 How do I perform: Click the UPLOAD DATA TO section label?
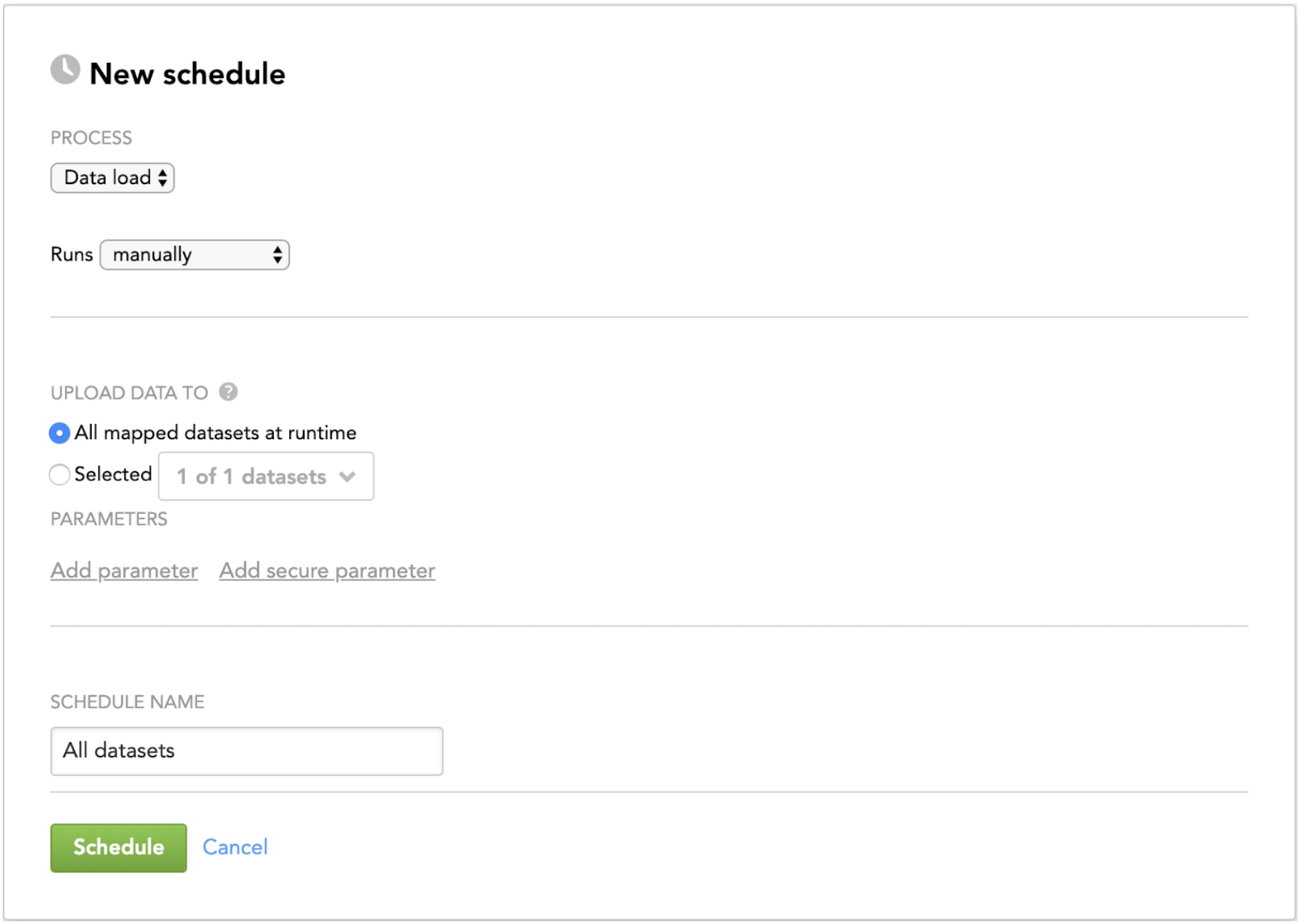pos(129,393)
